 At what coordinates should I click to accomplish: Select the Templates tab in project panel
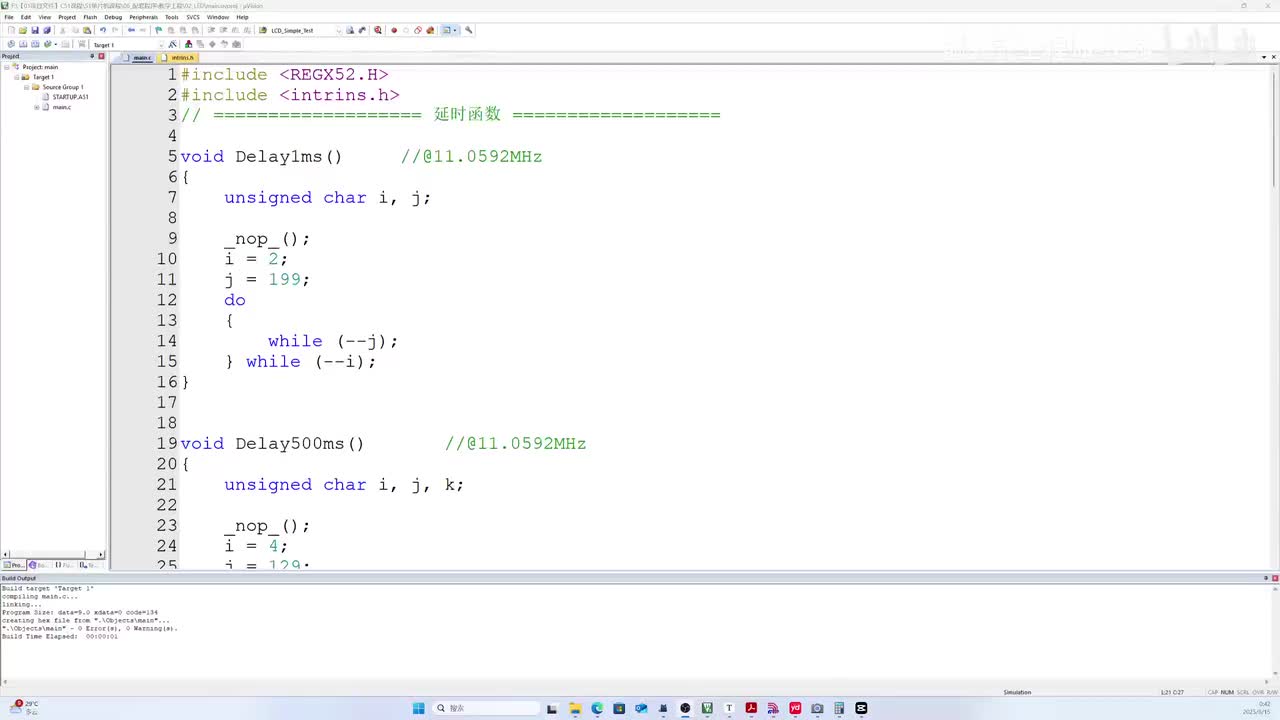click(x=88, y=565)
